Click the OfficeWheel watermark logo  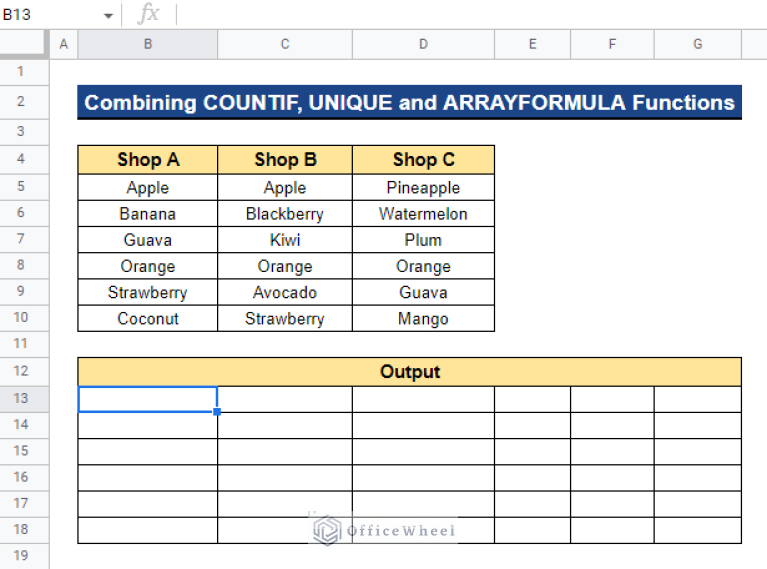pos(327,531)
